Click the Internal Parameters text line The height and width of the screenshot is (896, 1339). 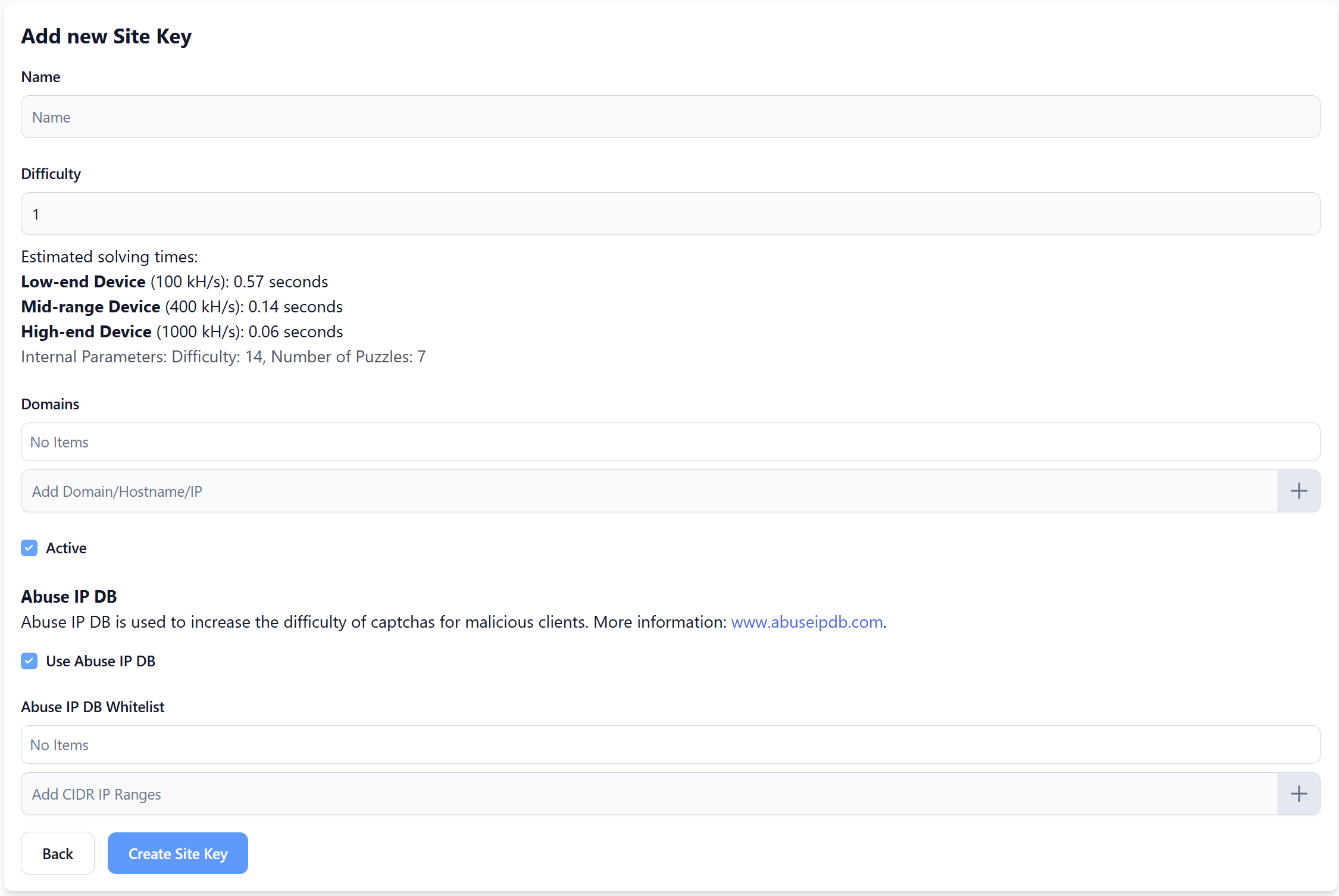(223, 356)
